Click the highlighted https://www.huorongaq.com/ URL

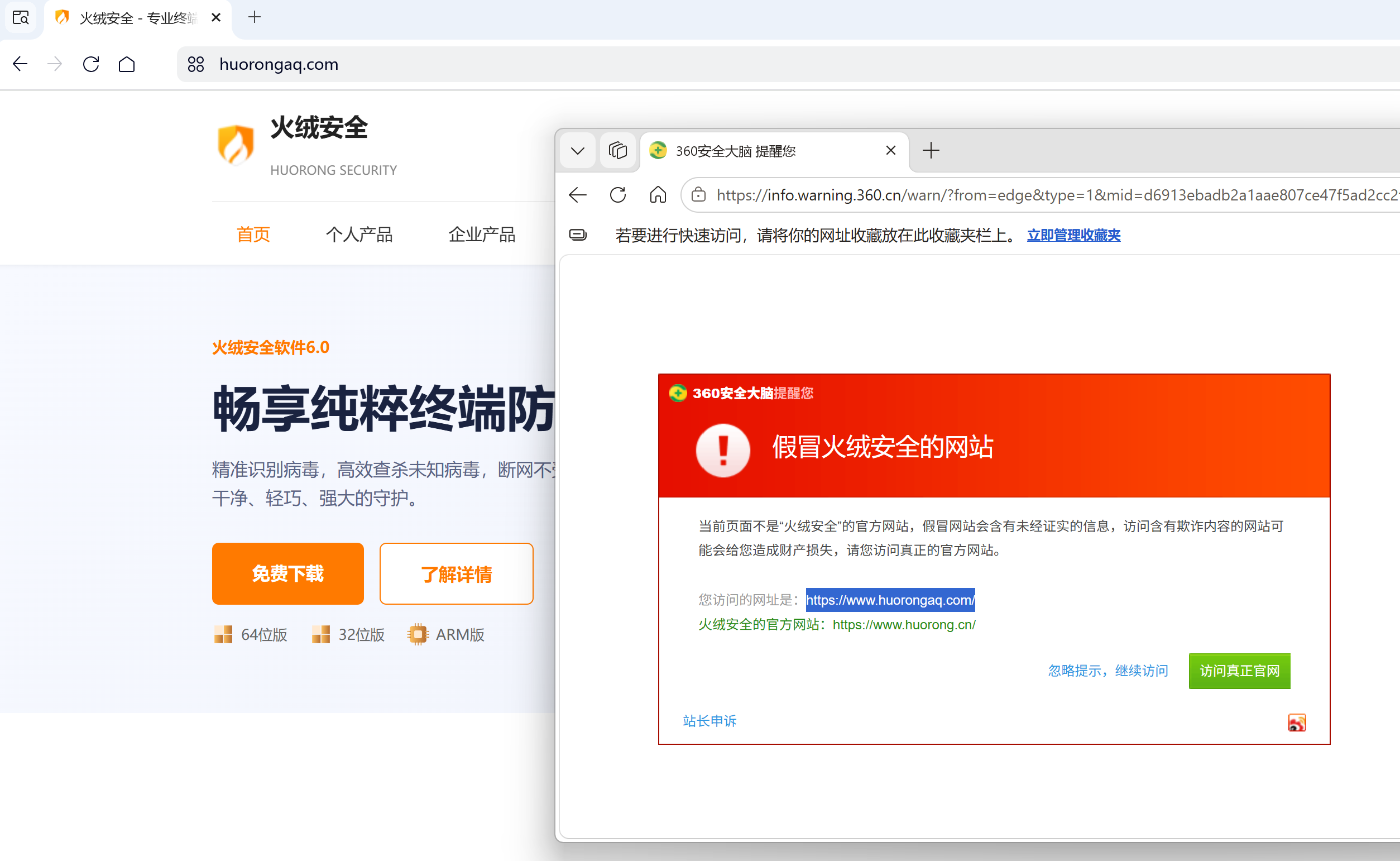pos(890,600)
